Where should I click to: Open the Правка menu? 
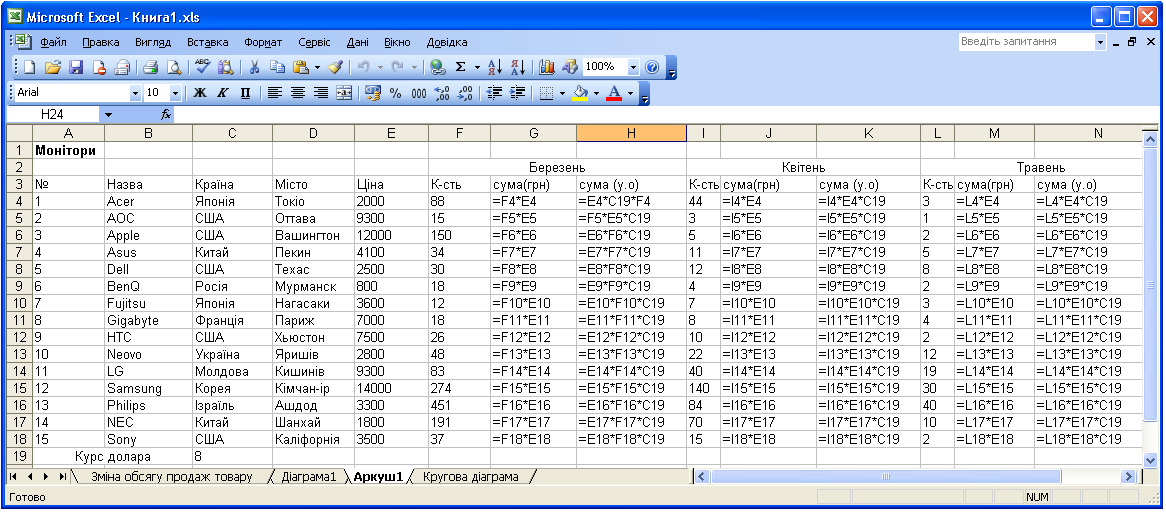[101, 42]
